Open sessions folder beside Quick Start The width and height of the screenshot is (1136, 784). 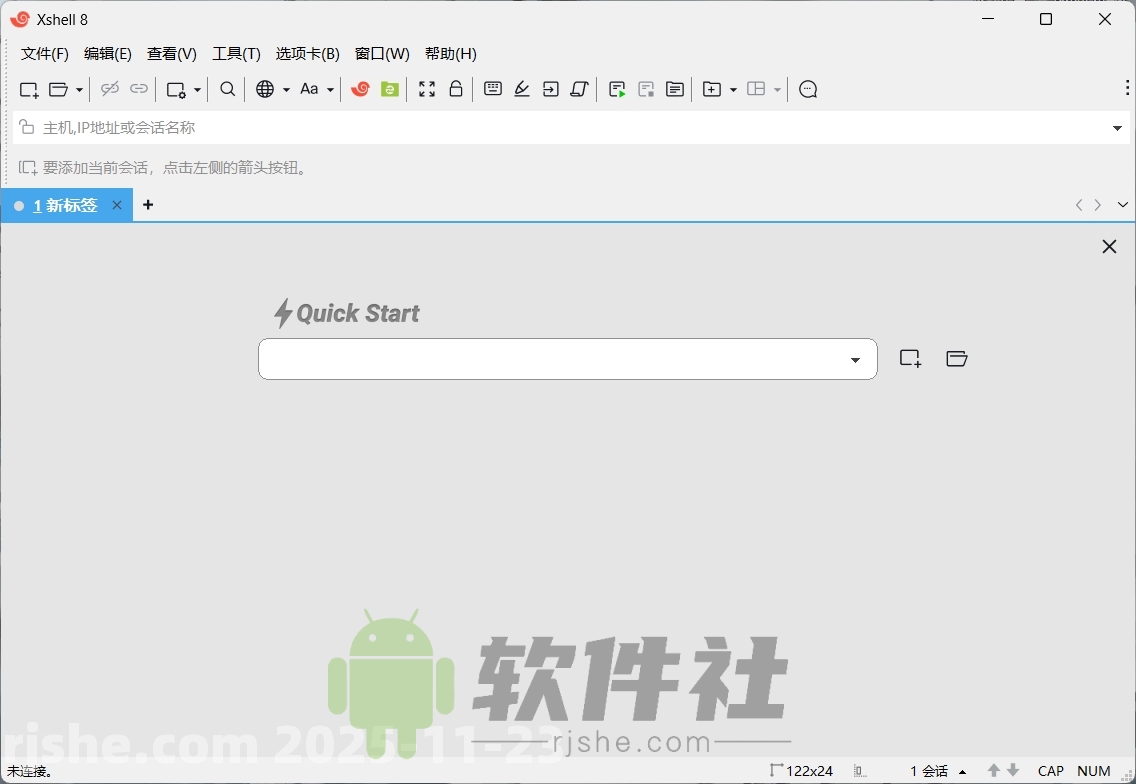[x=957, y=358]
